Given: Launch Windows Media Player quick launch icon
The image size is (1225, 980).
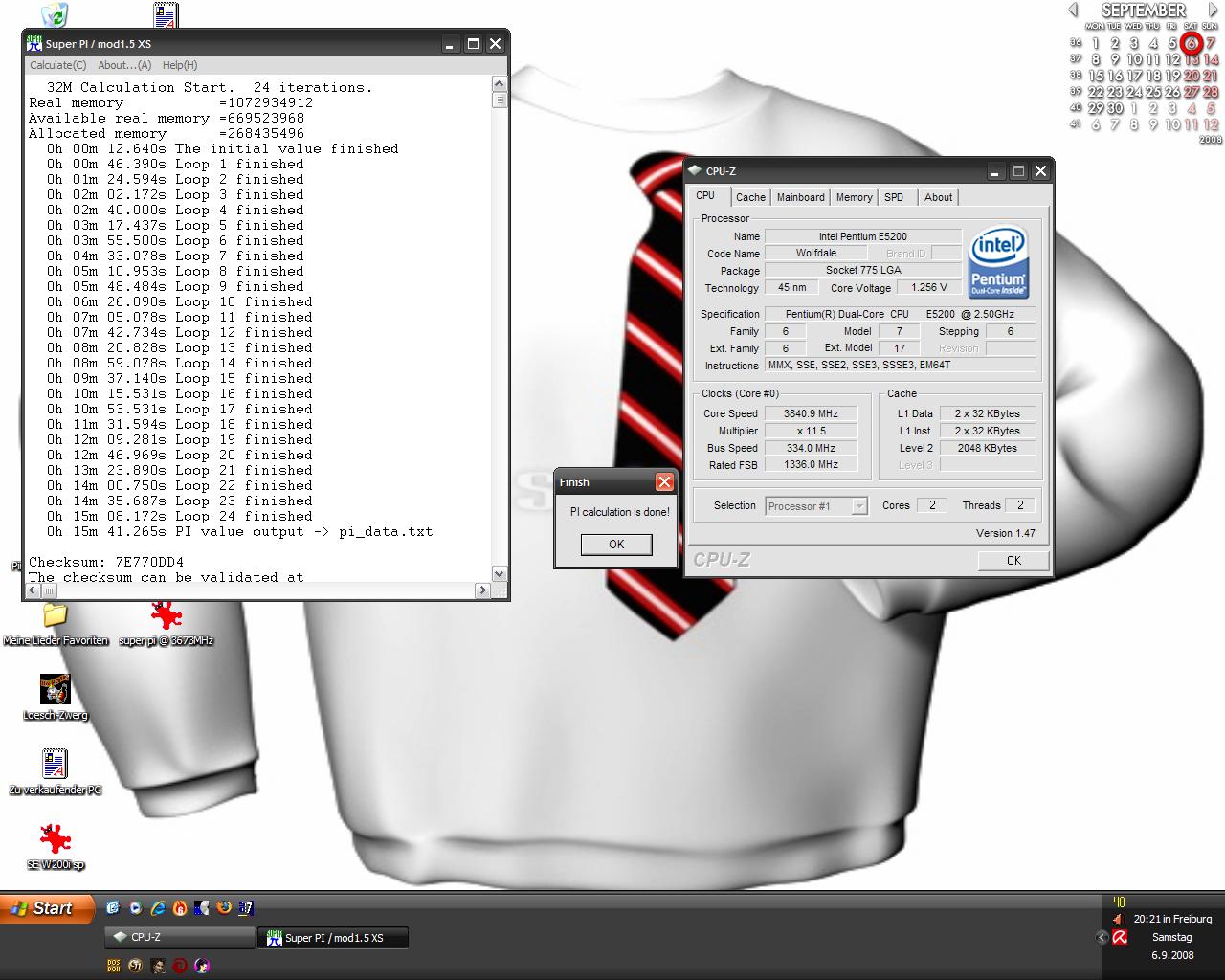Looking at the screenshot, I should click(x=135, y=907).
